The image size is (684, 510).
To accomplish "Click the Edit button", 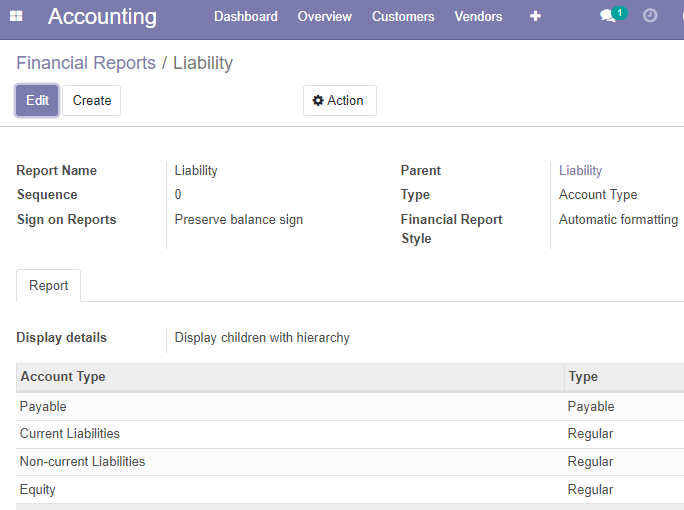I will (x=37, y=100).
